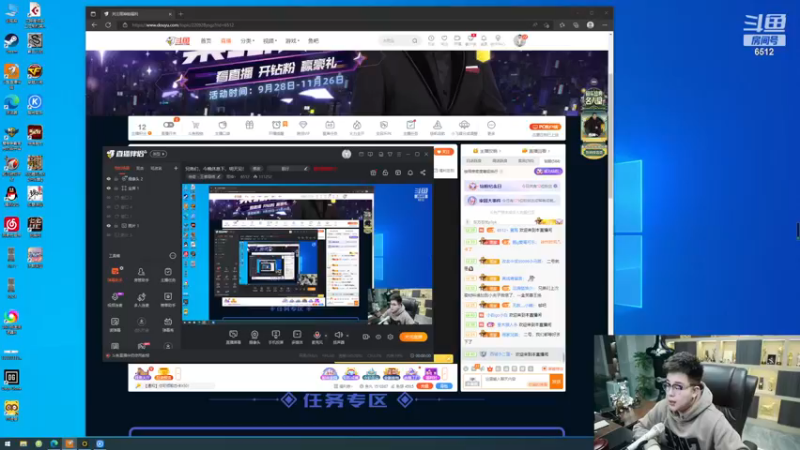Open microphone options arrow
Viewport: 800px width, 450px height.
tap(326, 336)
